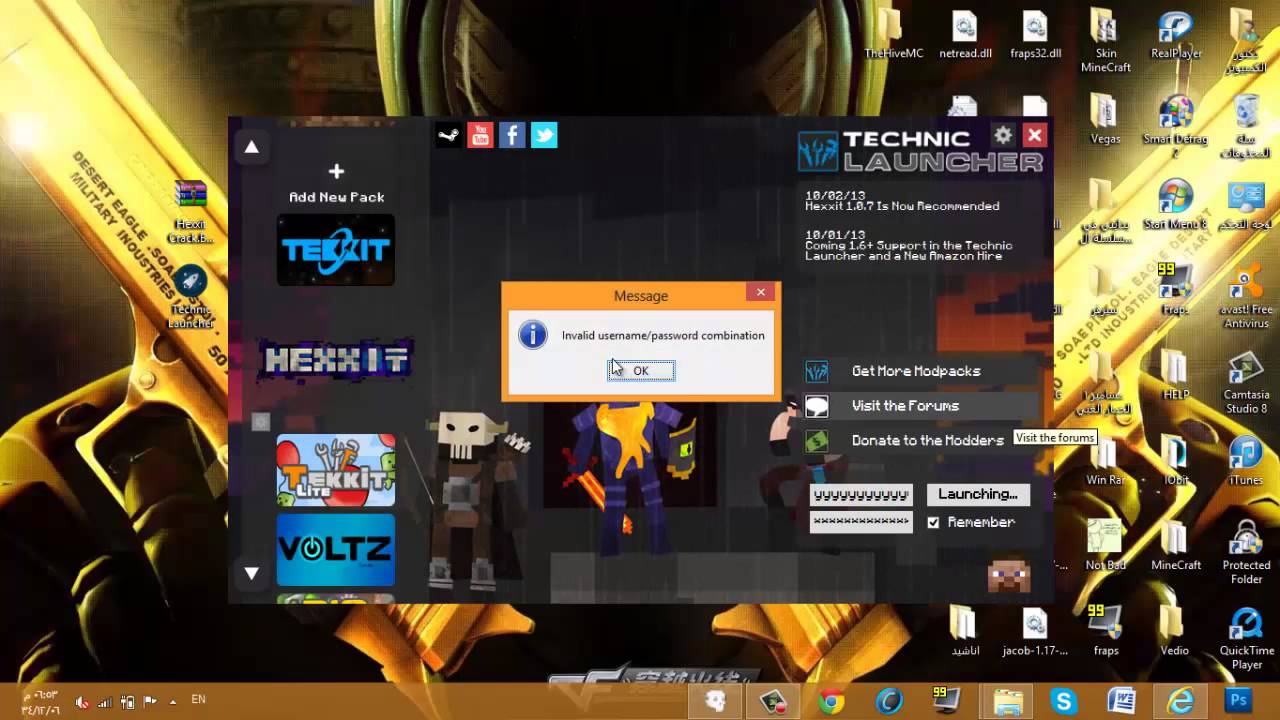The width and height of the screenshot is (1280, 720).
Task: Click the forums speech bubble icon
Action: [817, 406]
